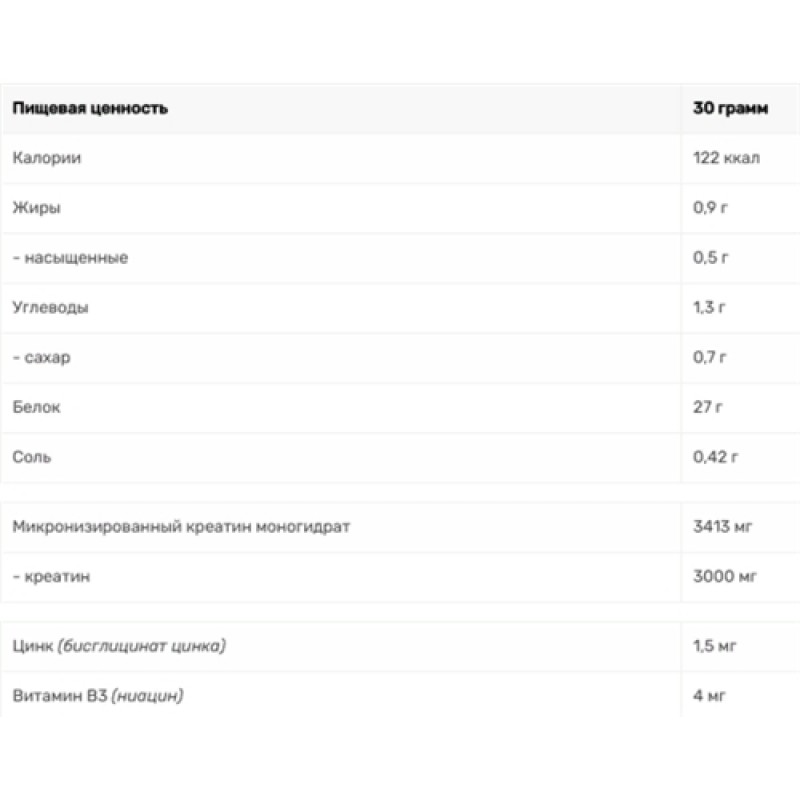Click the "1,3 г" carbohydrates value
The image size is (800, 800).
pyautogui.click(x=710, y=308)
